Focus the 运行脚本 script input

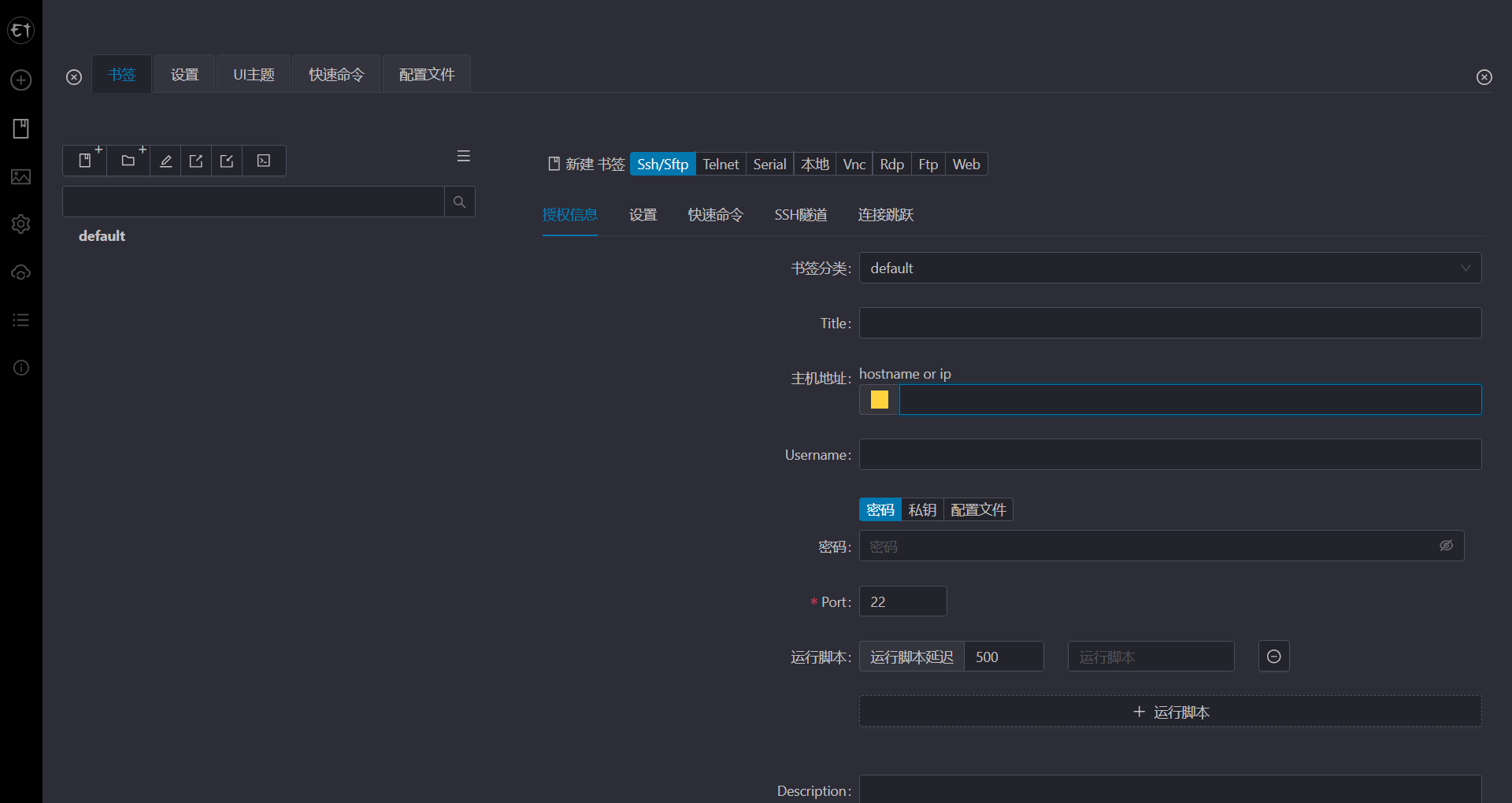1151,657
